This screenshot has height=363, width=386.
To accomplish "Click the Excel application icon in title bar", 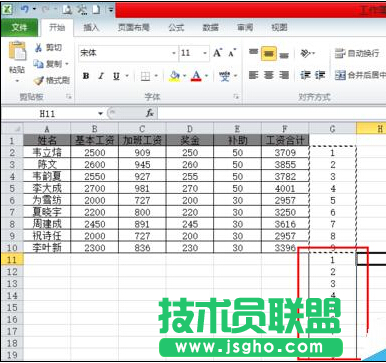I will click(7, 9).
